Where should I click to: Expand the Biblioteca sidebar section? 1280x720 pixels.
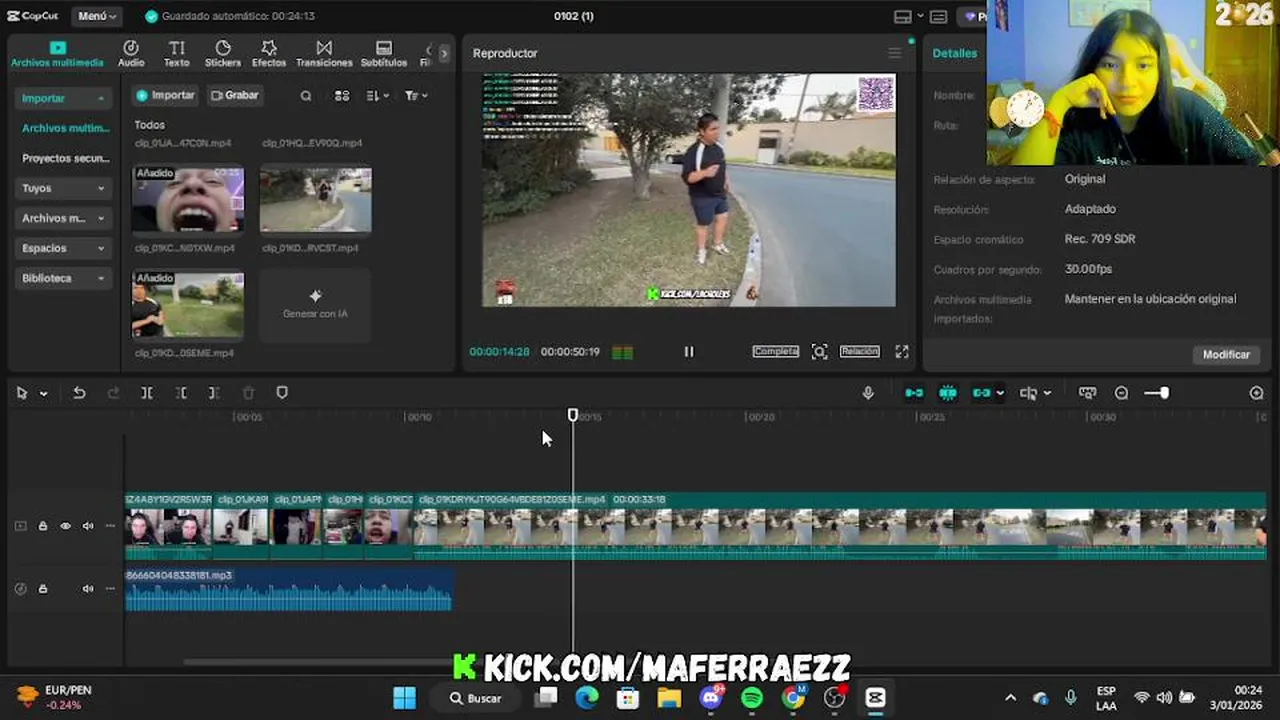pyautogui.click(x=61, y=278)
